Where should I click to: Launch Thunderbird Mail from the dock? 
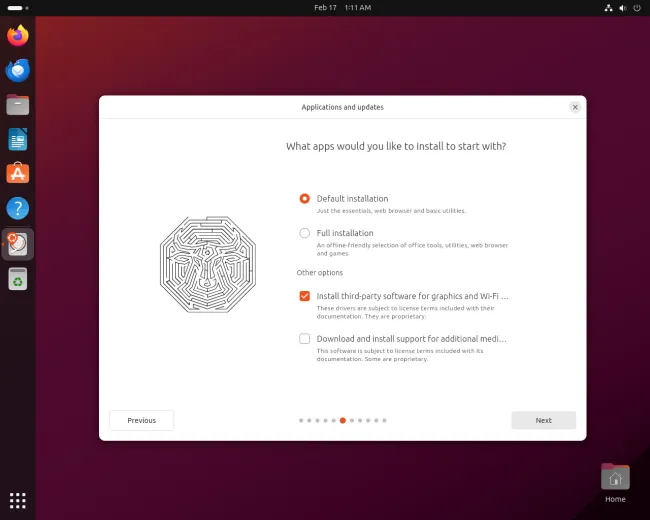point(17,70)
